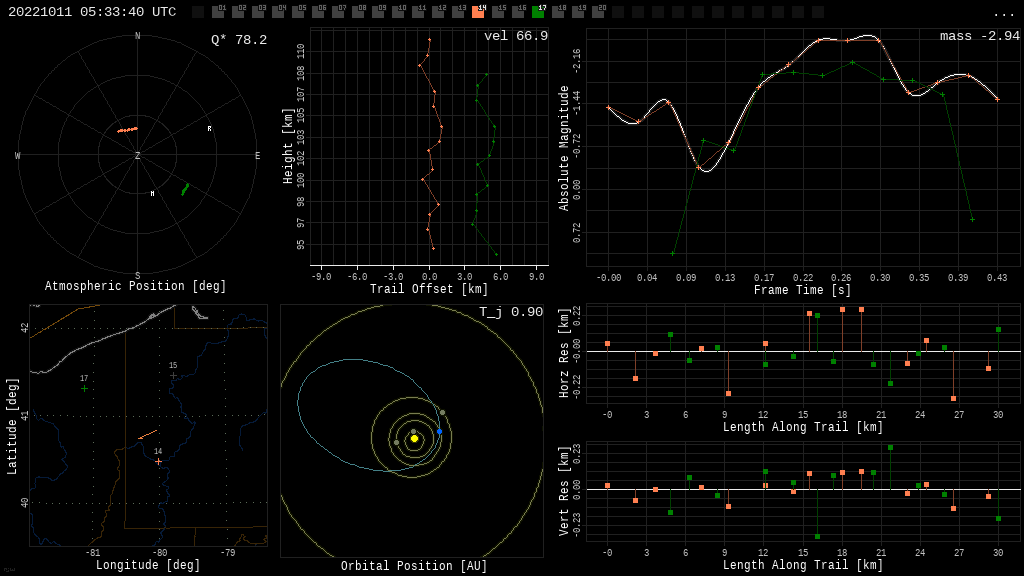Click the green trail in sky plot

[x=185, y=189]
